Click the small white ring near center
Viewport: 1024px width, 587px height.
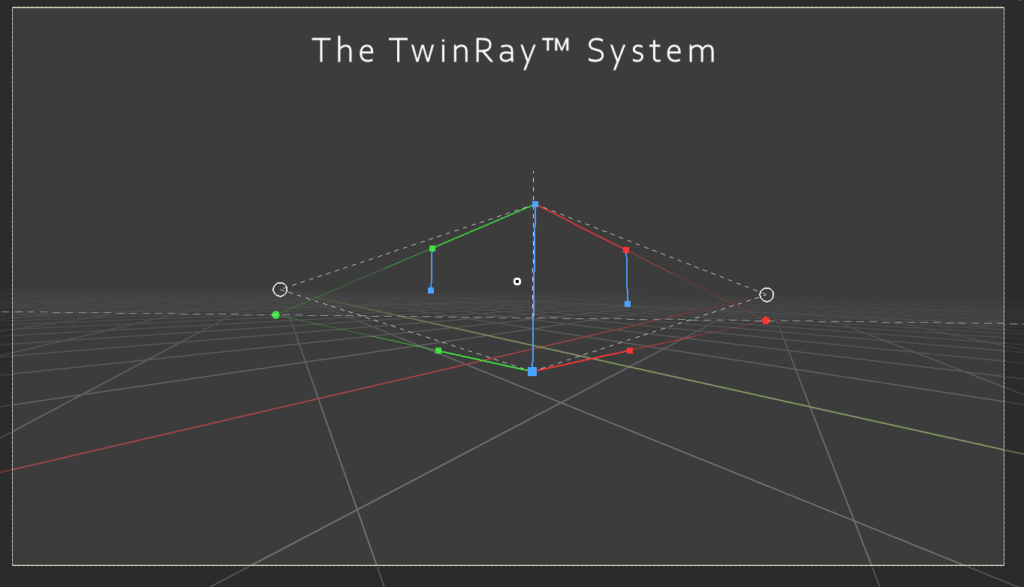(517, 281)
